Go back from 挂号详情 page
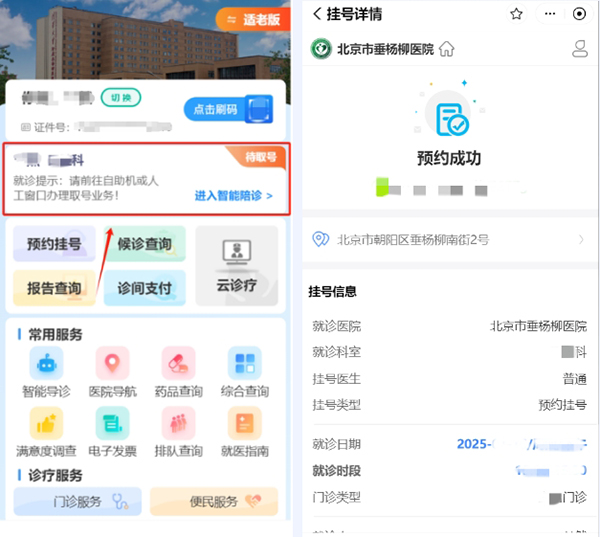The height and width of the screenshot is (537, 600). pos(317,14)
